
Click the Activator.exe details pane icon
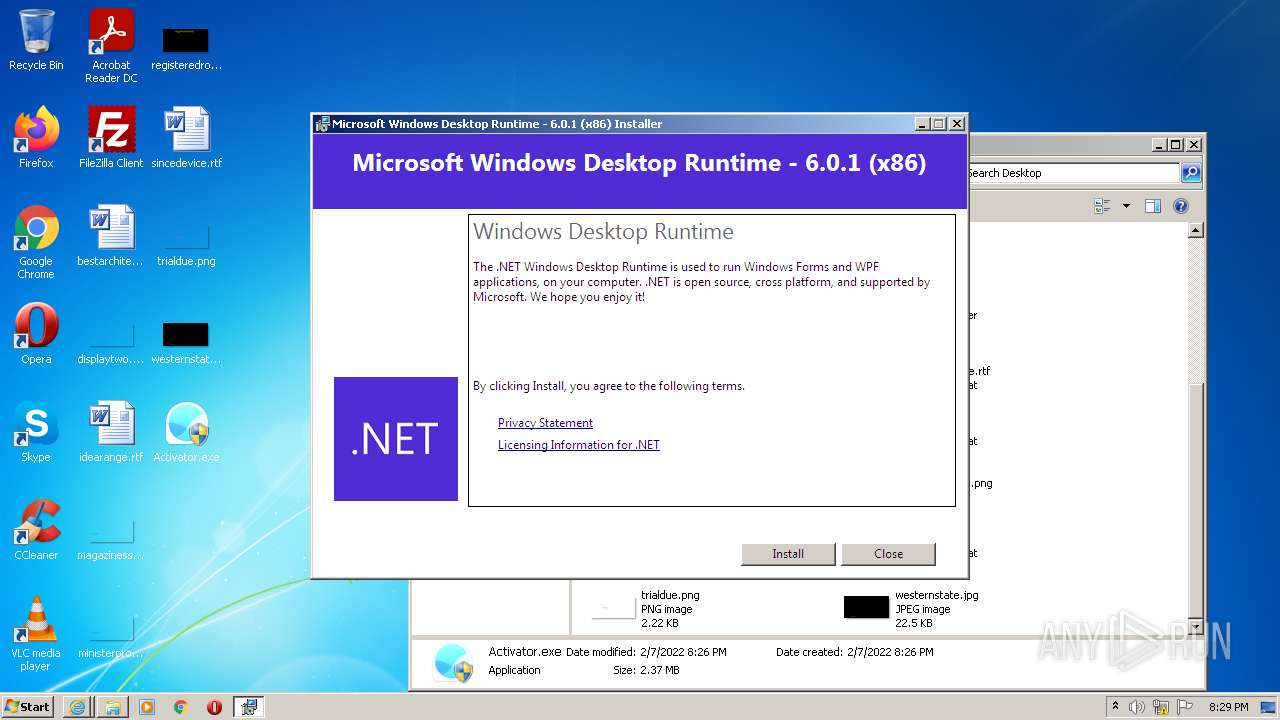pos(454,662)
